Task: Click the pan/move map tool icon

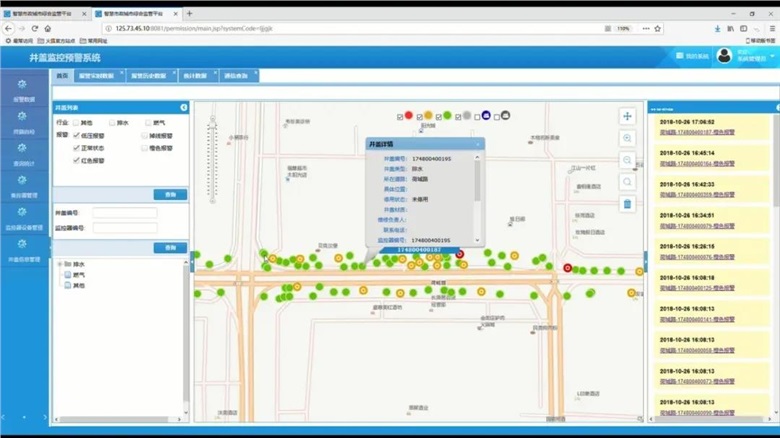Action: 627,117
